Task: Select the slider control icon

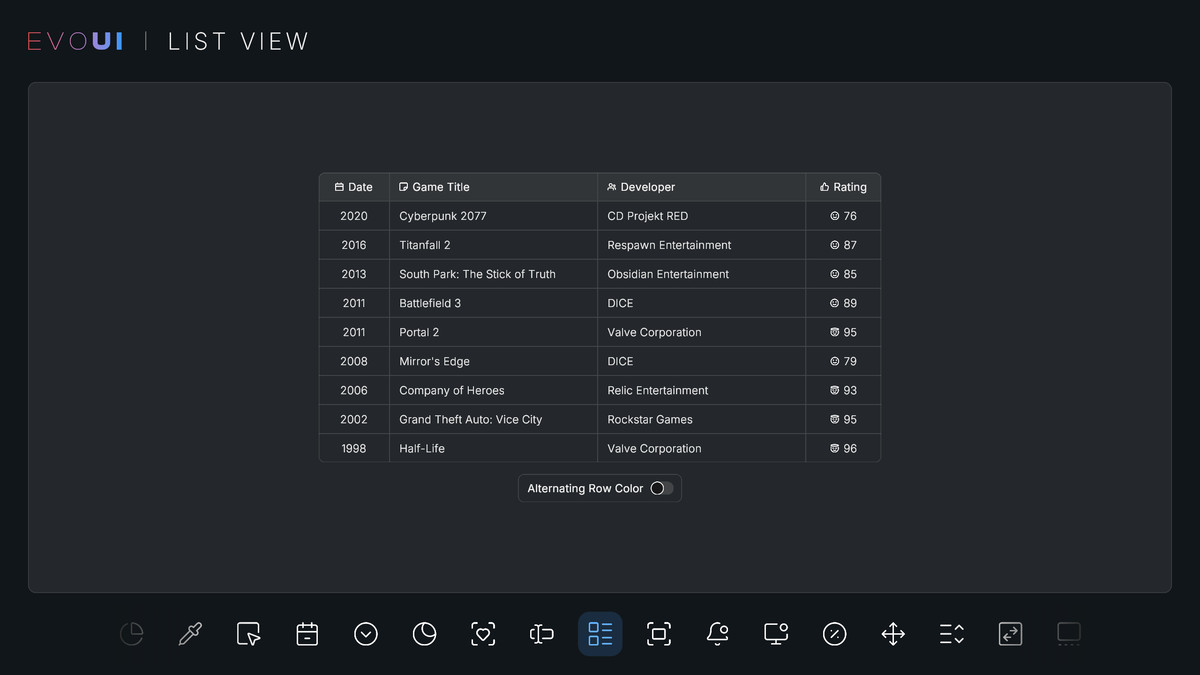Action: pos(541,633)
